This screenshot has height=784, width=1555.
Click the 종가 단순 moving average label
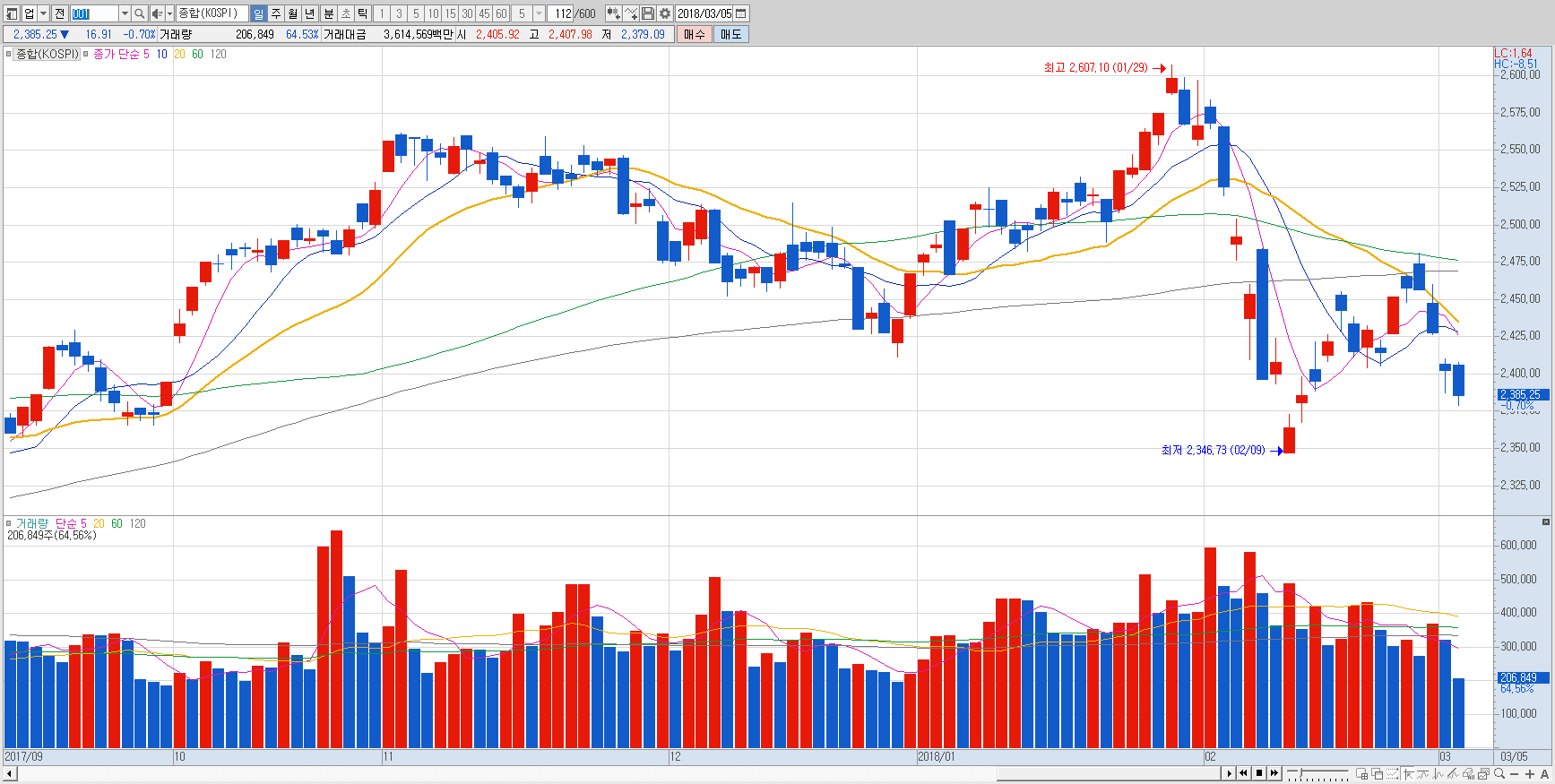[x=117, y=55]
